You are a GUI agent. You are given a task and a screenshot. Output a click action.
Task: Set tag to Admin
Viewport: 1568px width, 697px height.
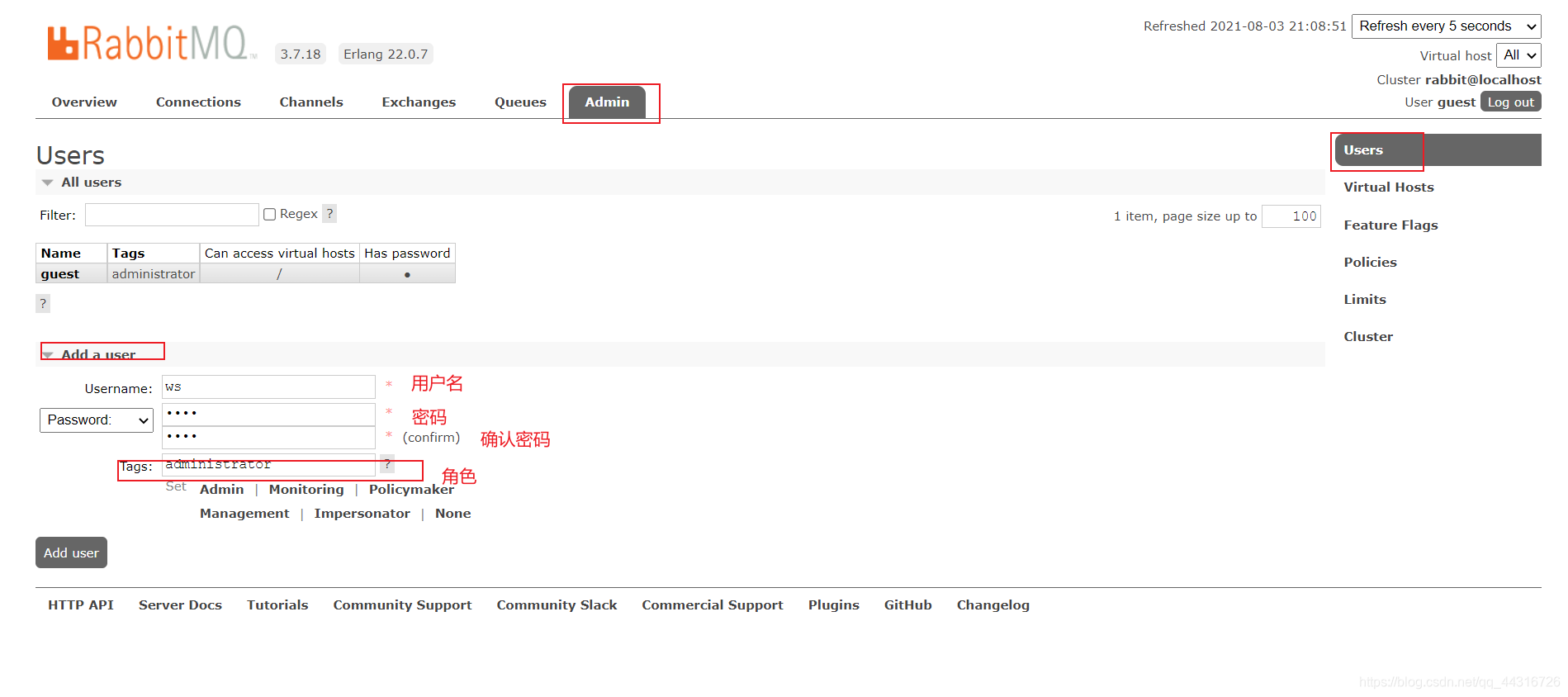point(222,490)
